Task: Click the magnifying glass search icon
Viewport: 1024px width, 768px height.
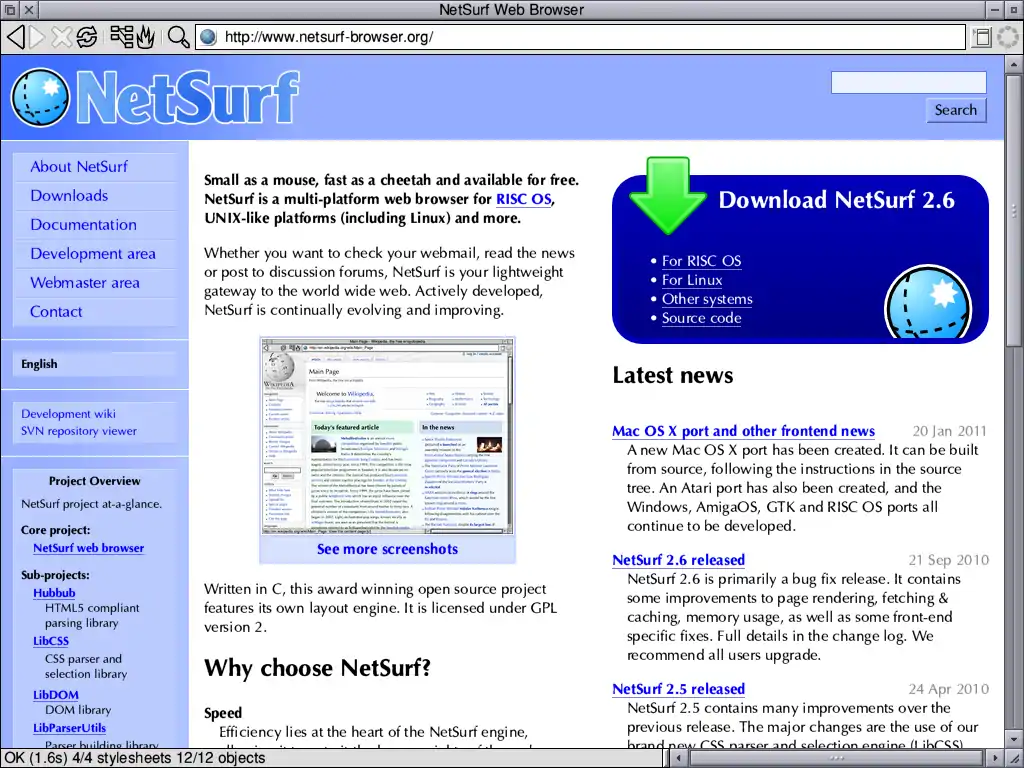Action: [x=178, y=37]
